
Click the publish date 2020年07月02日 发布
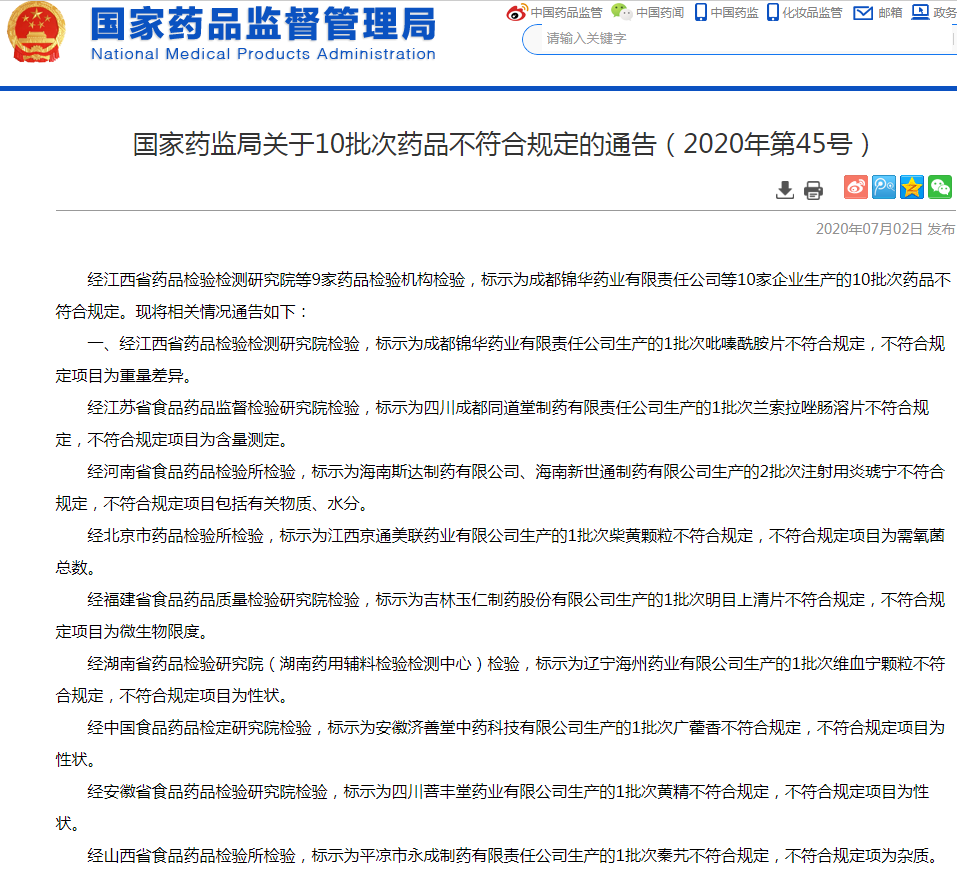point(885,229)
